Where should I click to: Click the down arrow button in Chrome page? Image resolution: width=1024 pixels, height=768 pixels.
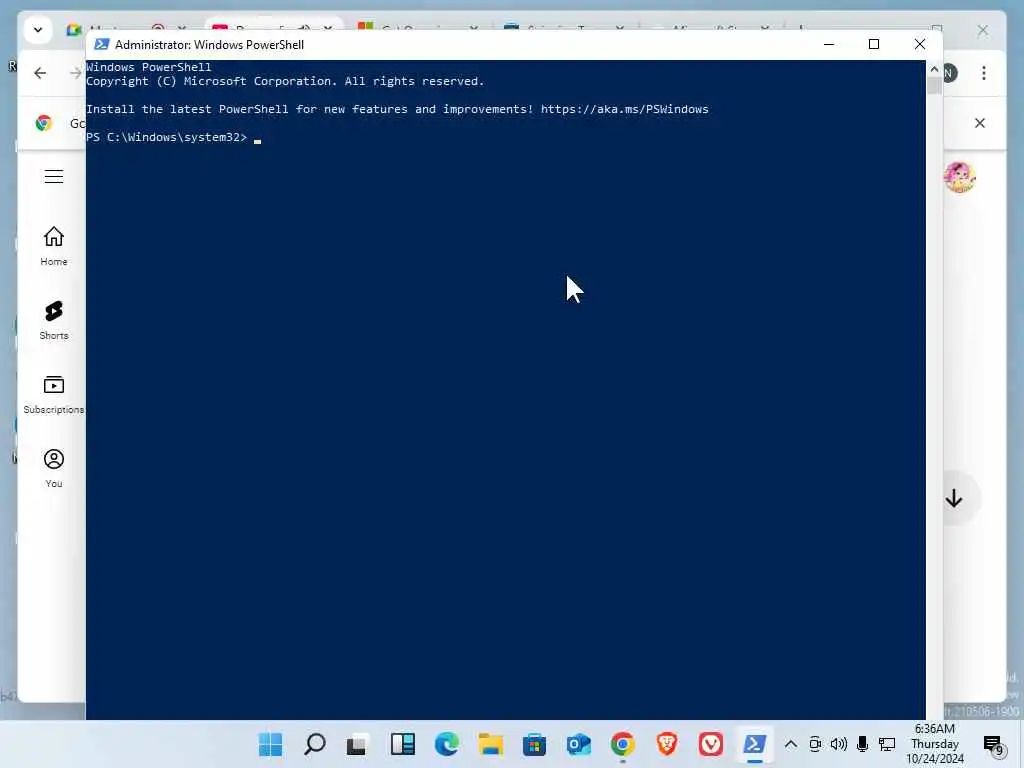(954, 498)
